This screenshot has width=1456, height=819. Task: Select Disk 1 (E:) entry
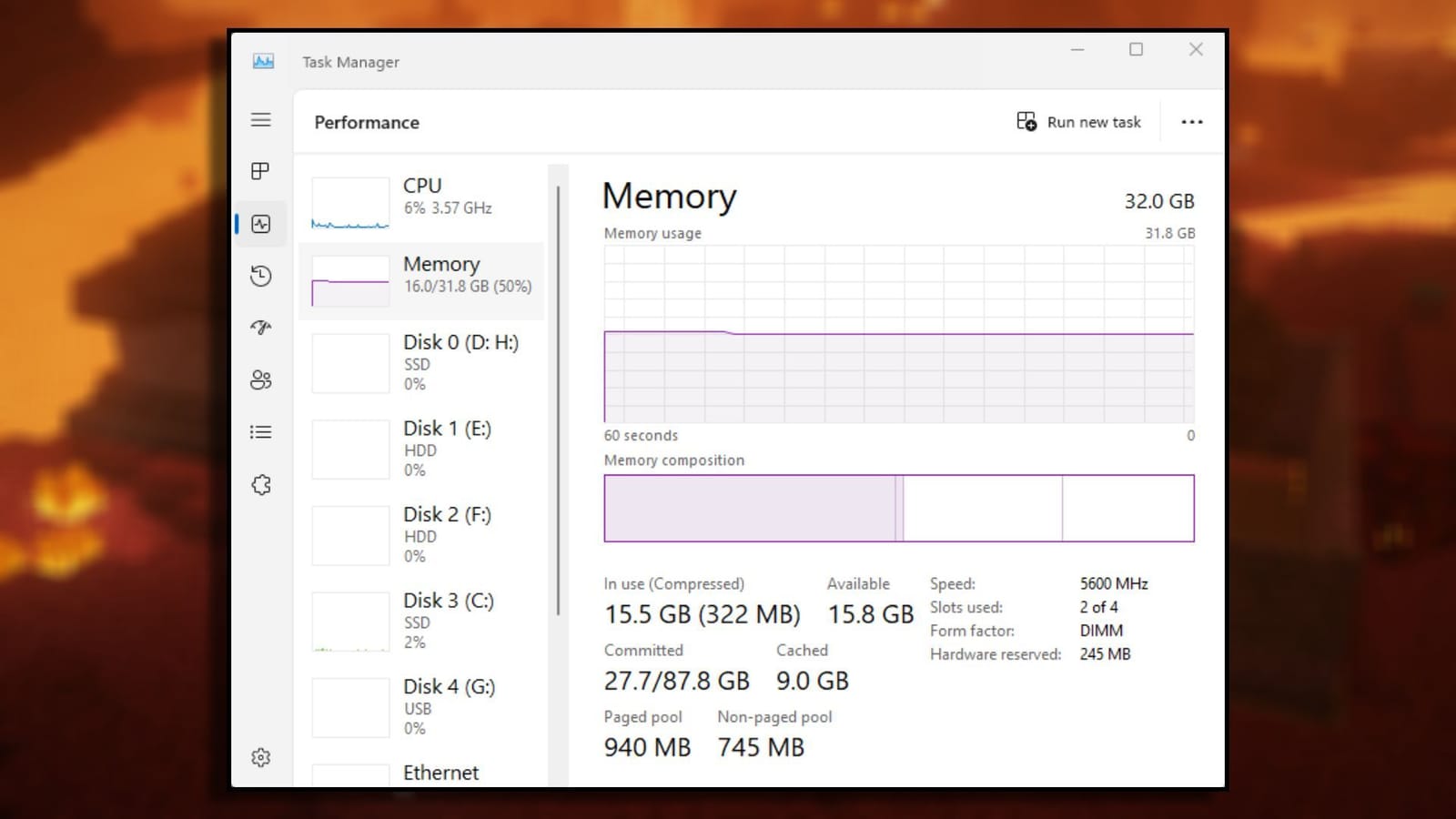pos(421,449)
